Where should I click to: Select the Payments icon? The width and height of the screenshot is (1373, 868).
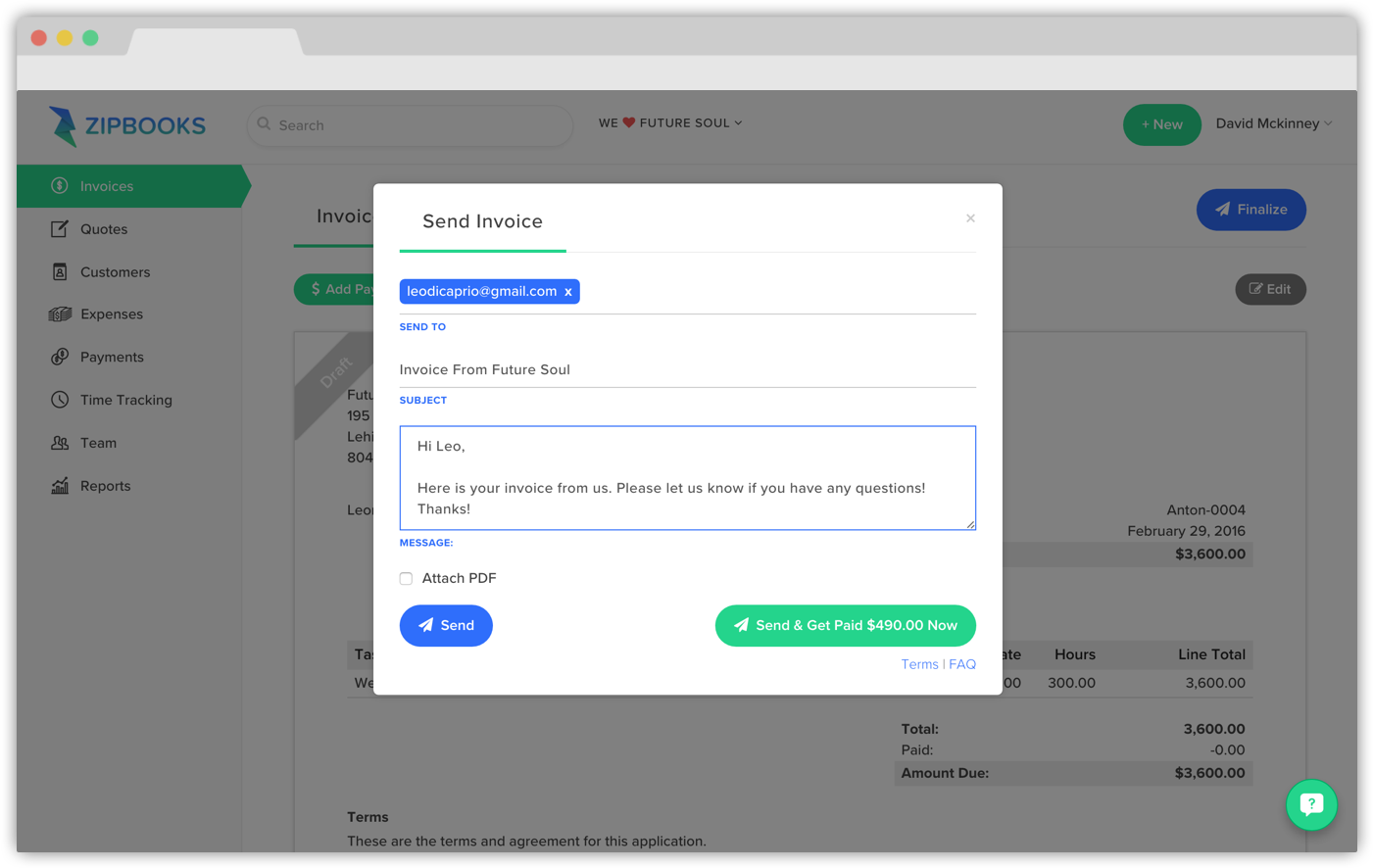(x=60, y=357)
